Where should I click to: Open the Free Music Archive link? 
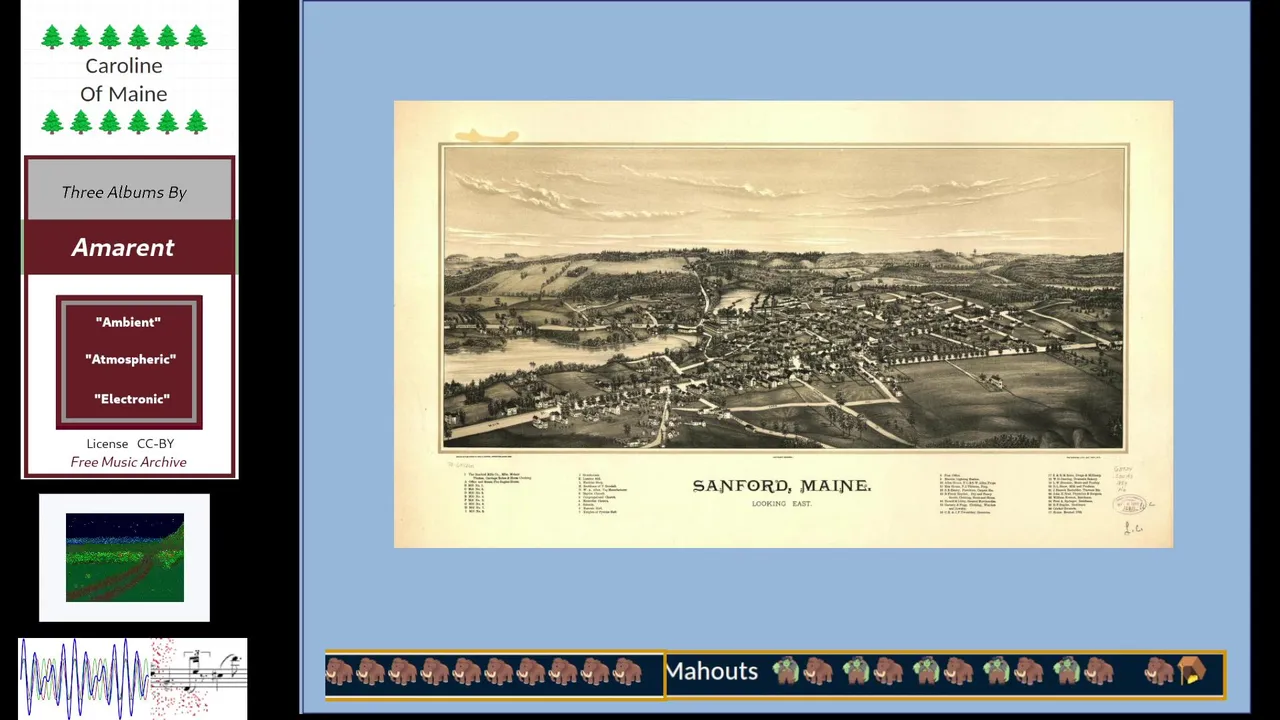click(128, 462)
